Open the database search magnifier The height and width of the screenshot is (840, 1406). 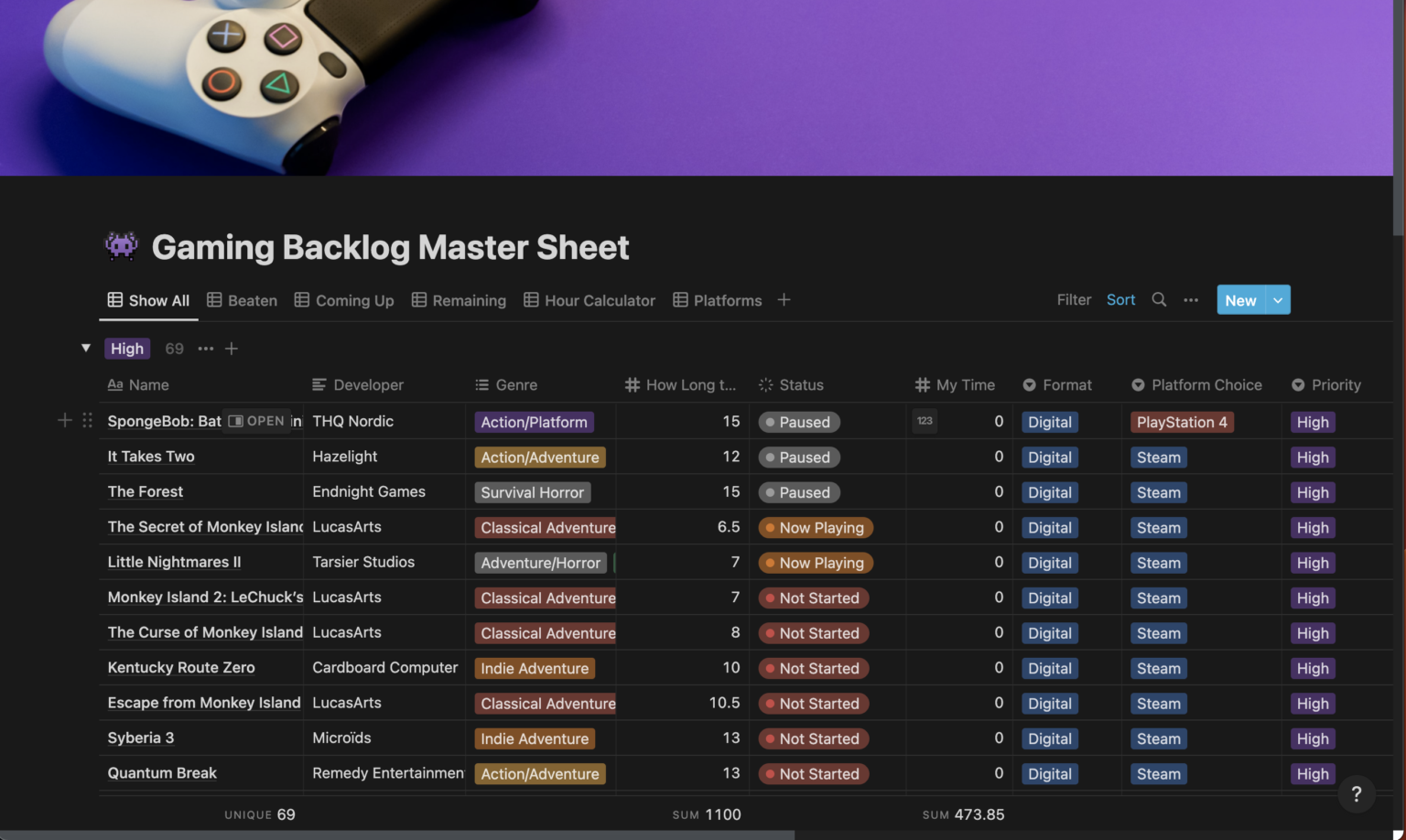coord(1159,300)
